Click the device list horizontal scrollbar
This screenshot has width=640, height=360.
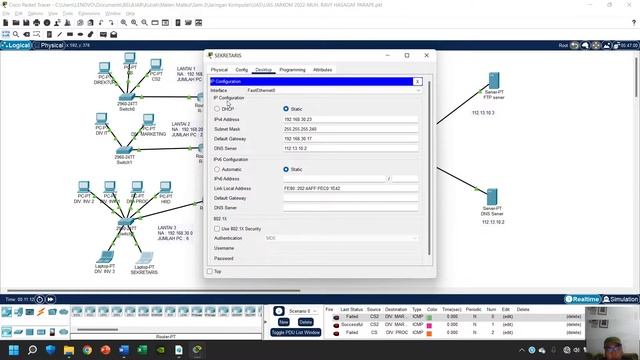point(97,329)
